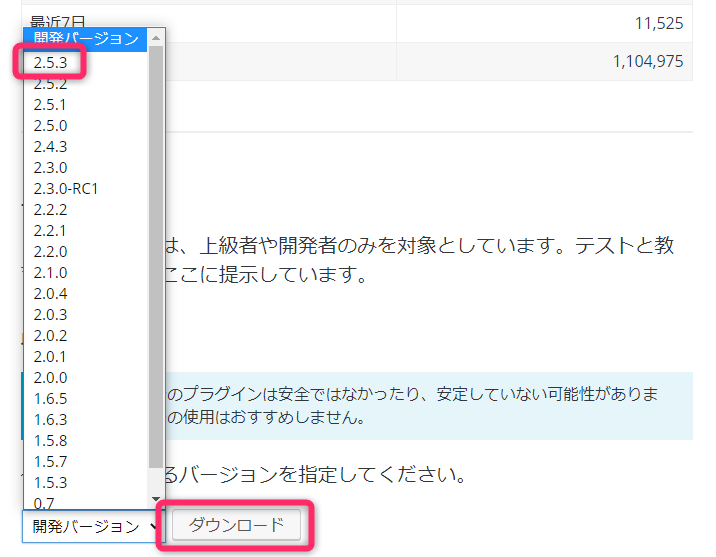
Task: Choose version 2.4.3
Action: (50, 147)
